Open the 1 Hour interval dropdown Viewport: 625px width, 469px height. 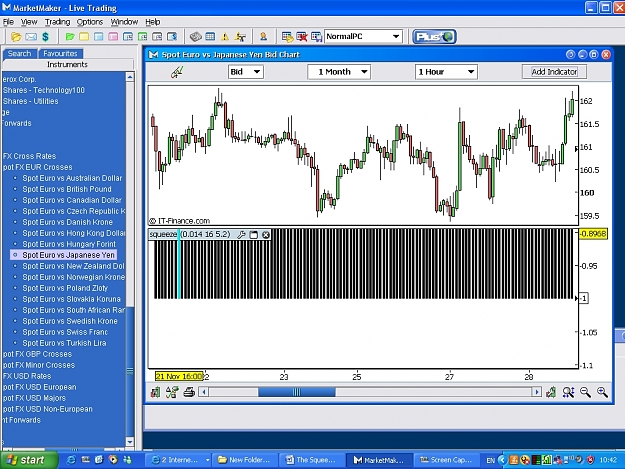(446, 72)
